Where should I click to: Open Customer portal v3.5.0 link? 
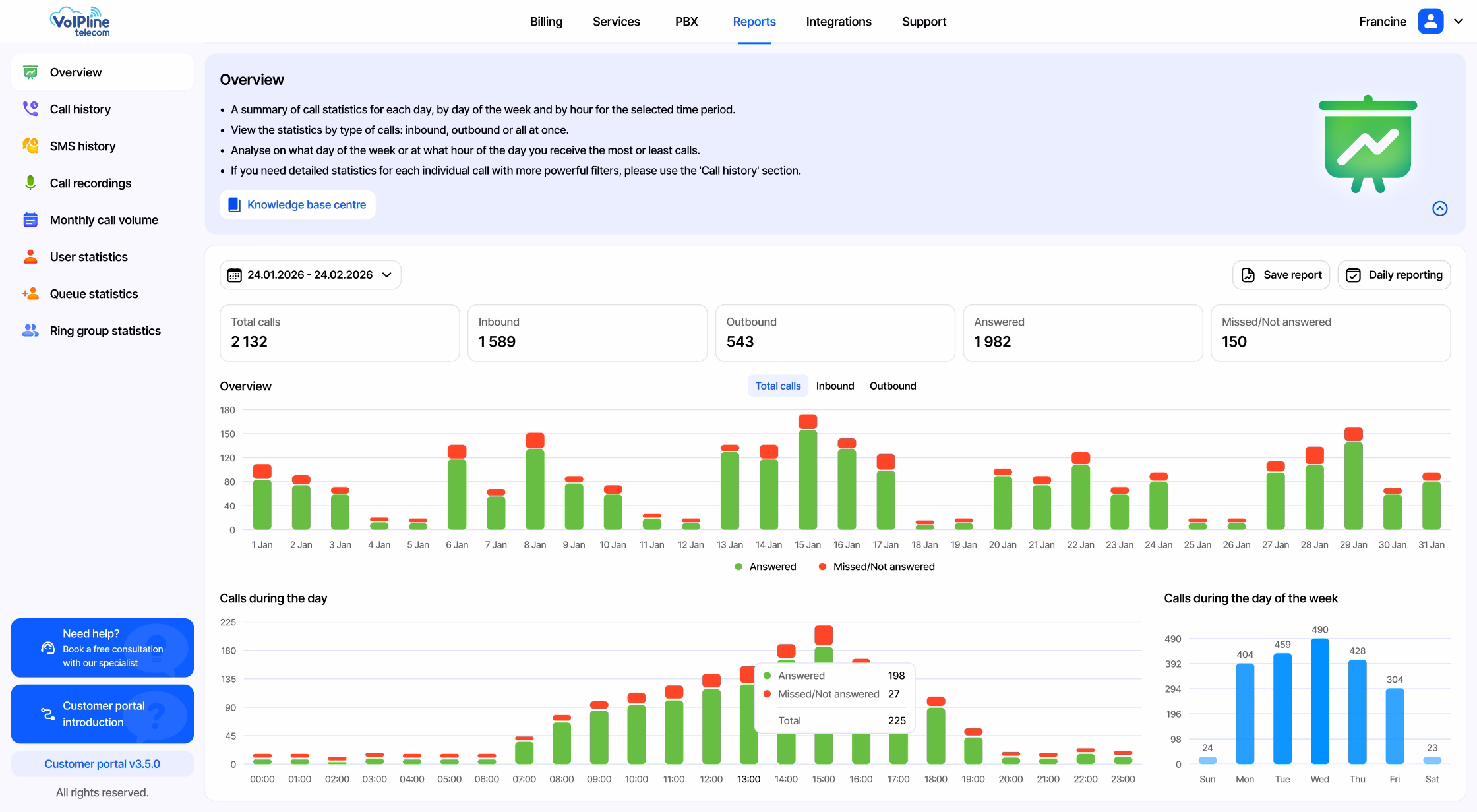tap(102, 764)
